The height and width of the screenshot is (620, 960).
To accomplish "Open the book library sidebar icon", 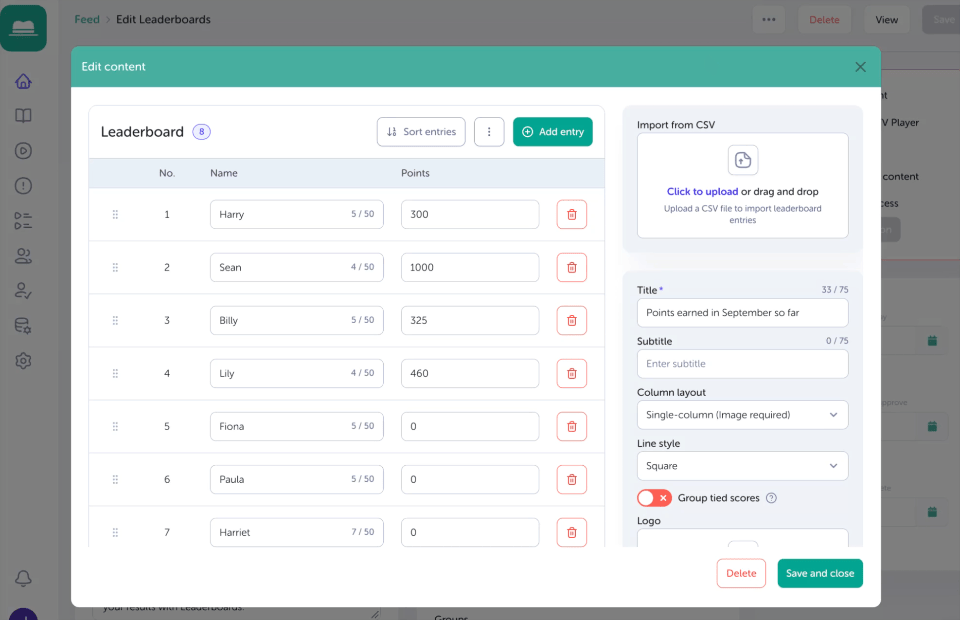I will click(x=23, y=116).
